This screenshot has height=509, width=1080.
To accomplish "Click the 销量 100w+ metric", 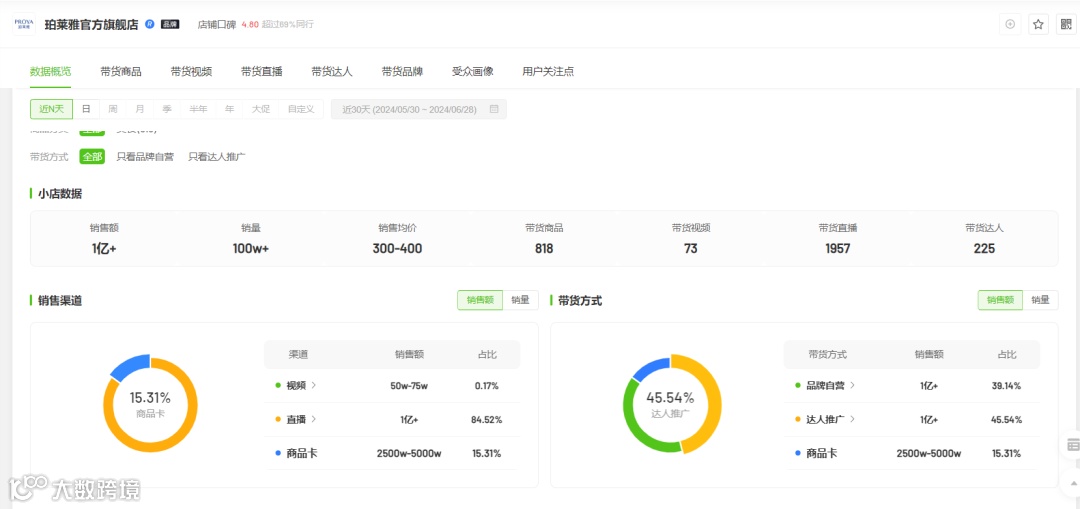I will pyautogui.click(x=251, y=239).
